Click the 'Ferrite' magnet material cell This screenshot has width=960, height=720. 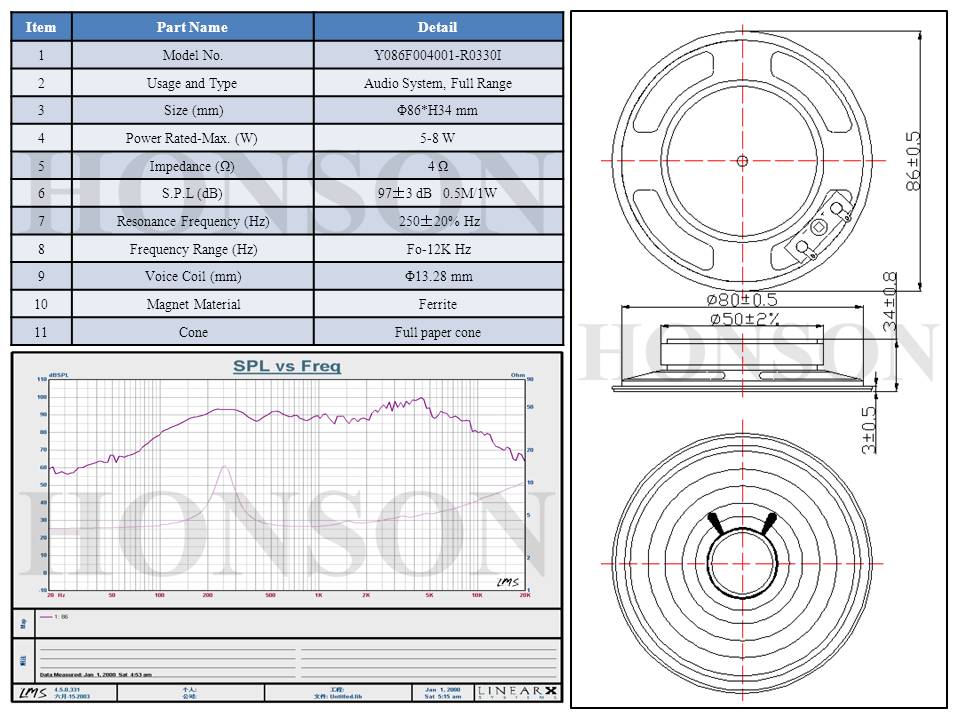click(x=437, y=304)
